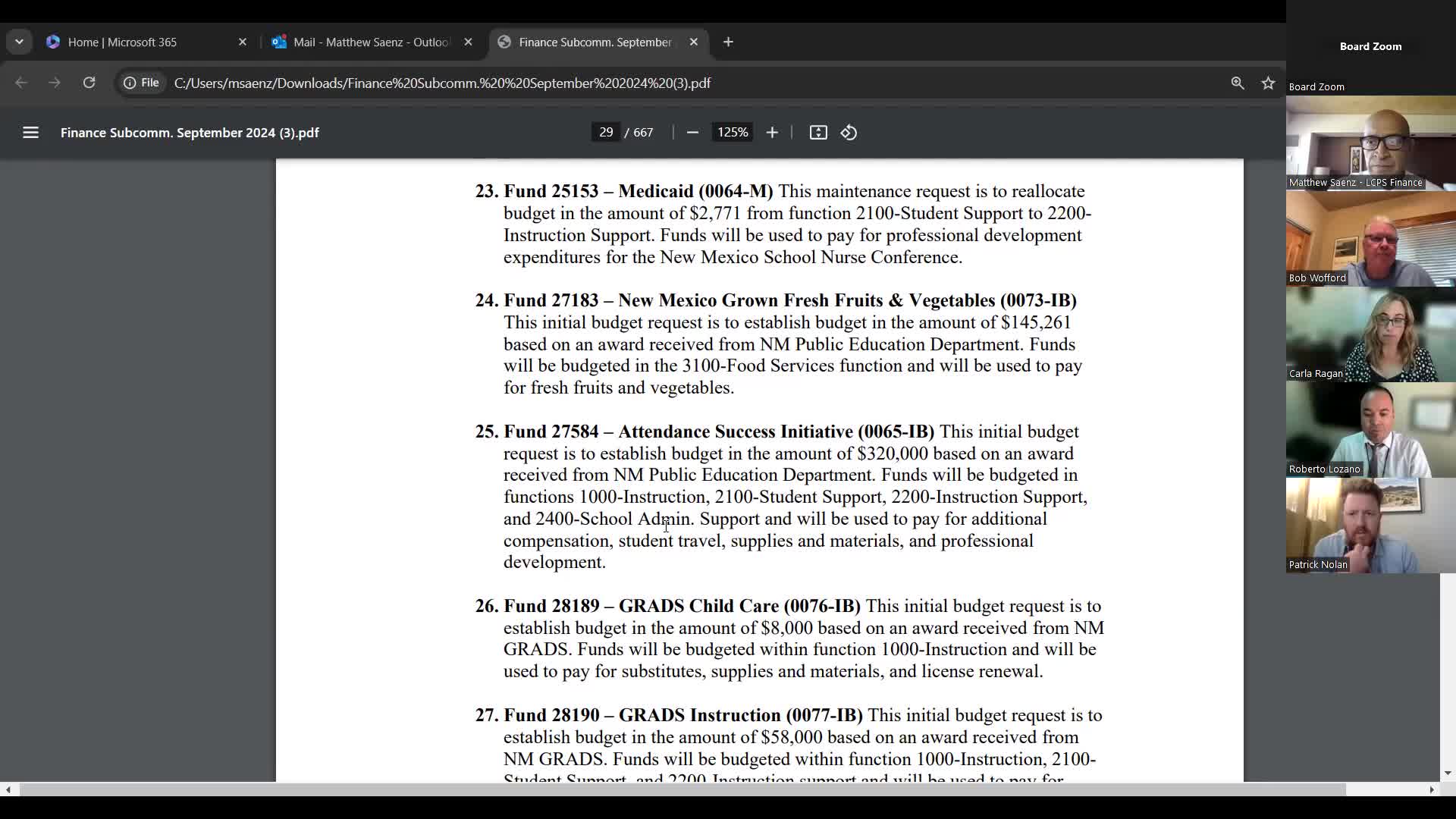Click the horizontal scrollbar thumb
Viewport: 1456px width, 819px height.
click(x=682, y=789)
